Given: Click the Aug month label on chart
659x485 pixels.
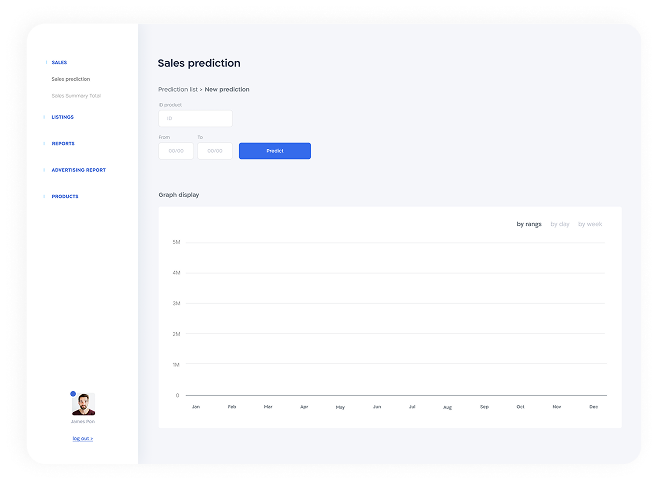Looking at the screenshot, I should click(447, 407).
